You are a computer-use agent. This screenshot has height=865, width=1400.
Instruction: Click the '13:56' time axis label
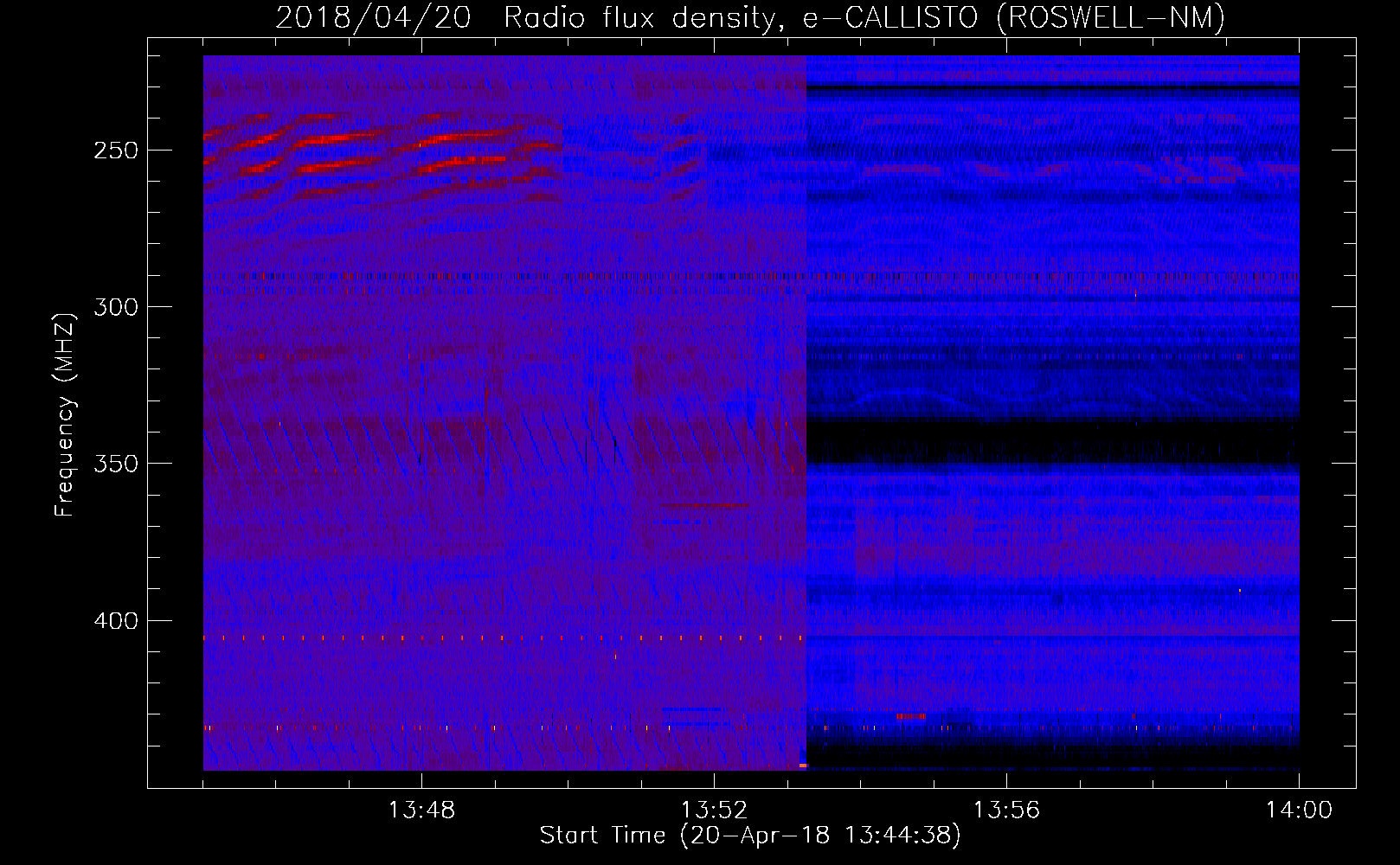tap(1006, 811)
